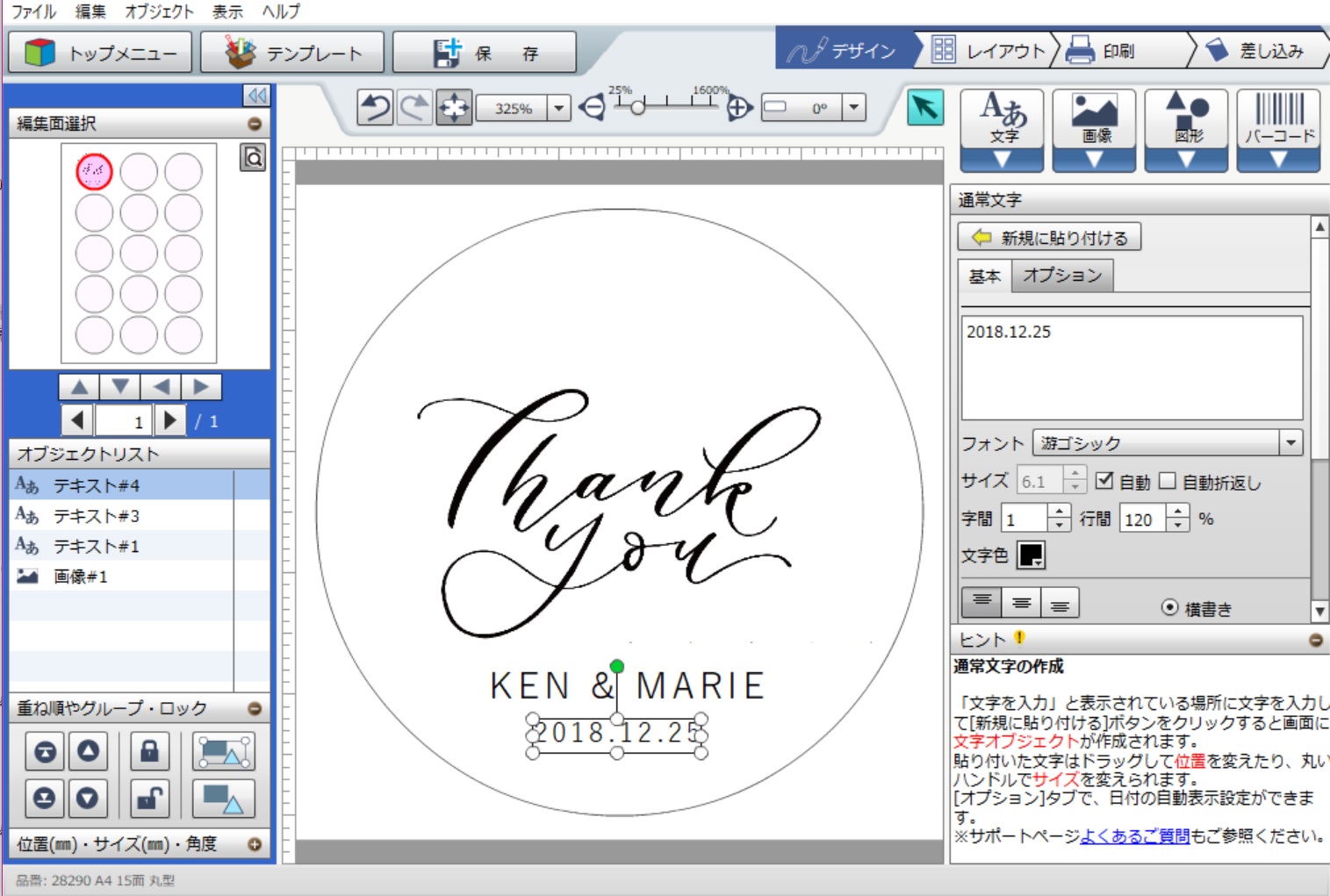Open the zoom percentage dropdown
Viewport: 1330px width, 896px height.
pos(559,108)
